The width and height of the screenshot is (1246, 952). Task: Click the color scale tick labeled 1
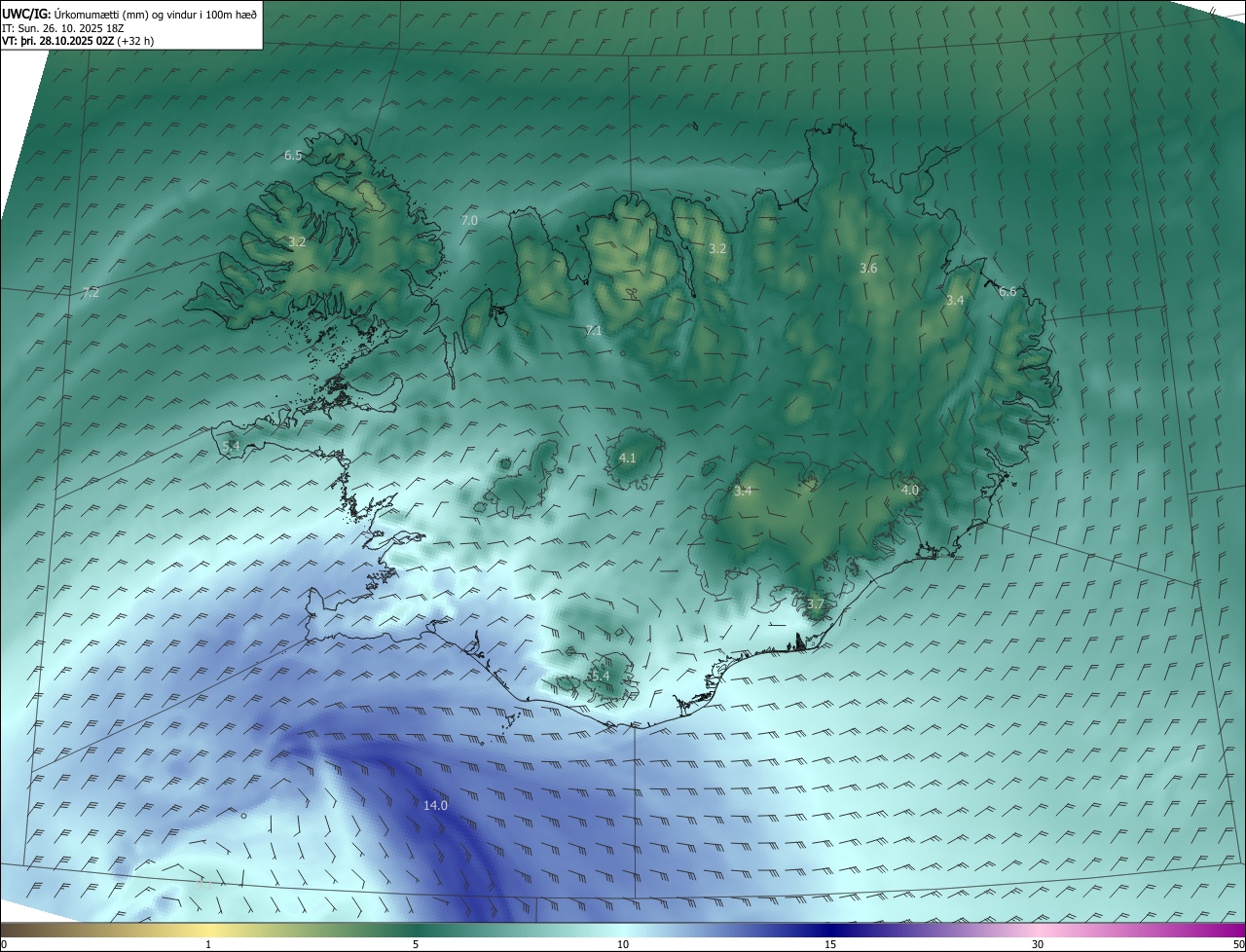click(x=208, y=944)
